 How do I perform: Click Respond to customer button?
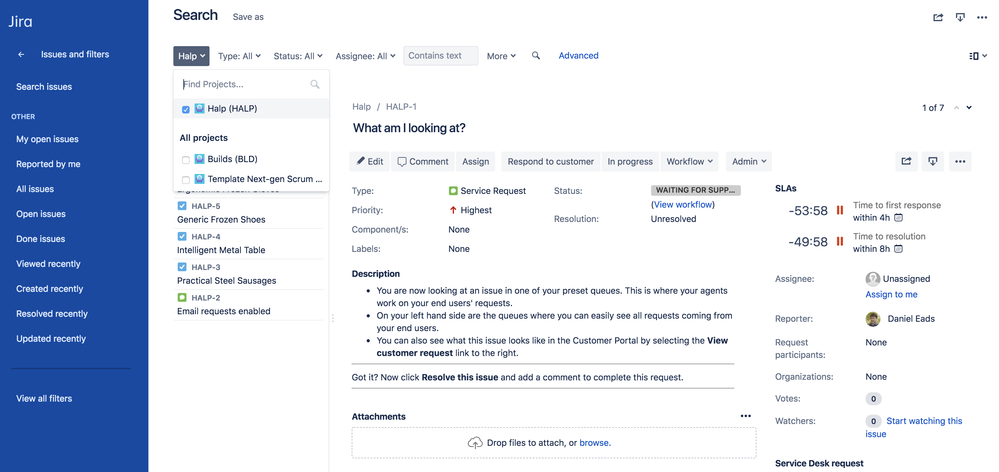click(550, 161)
